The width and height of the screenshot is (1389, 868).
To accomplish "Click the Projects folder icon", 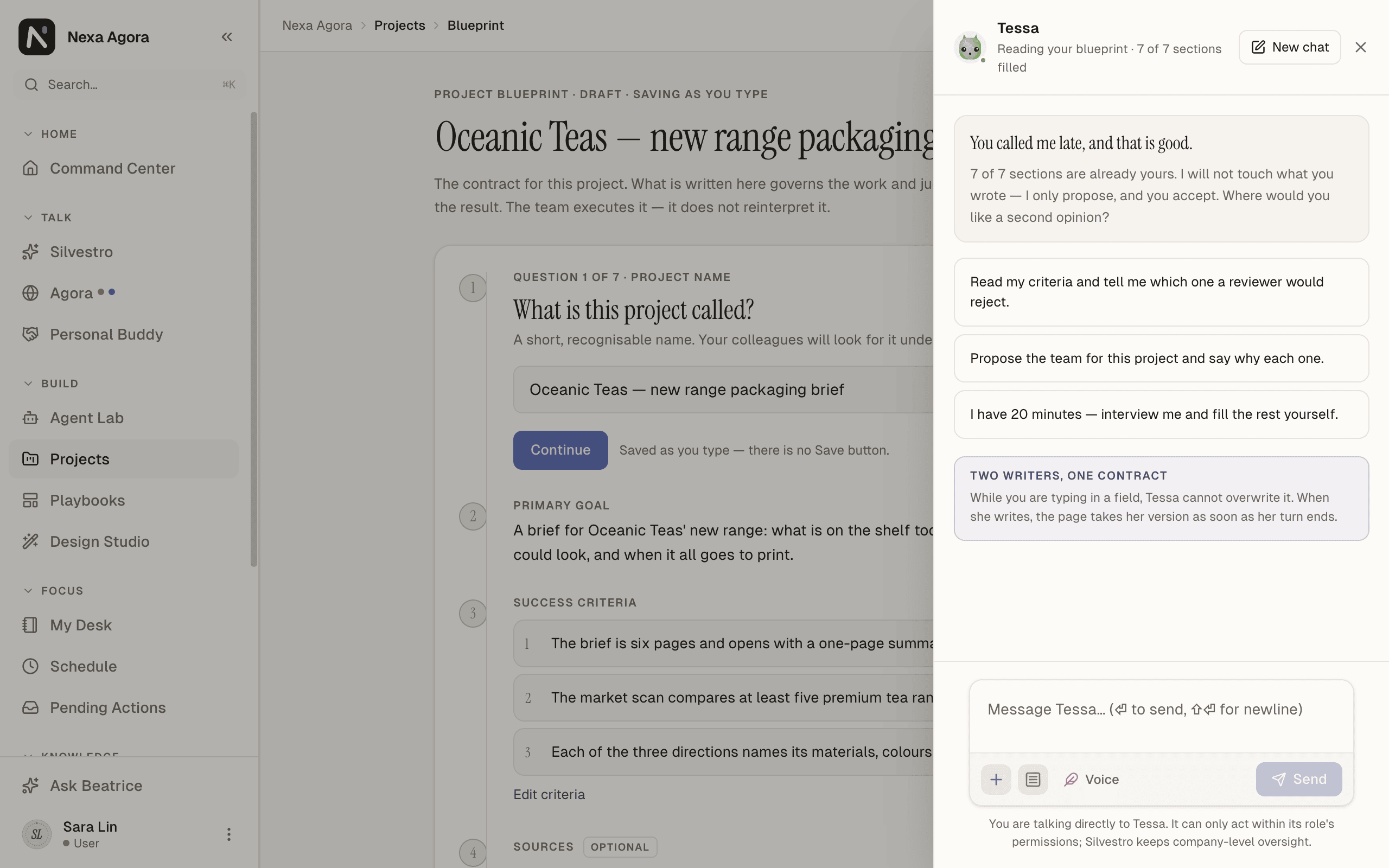I will (30, 459).
